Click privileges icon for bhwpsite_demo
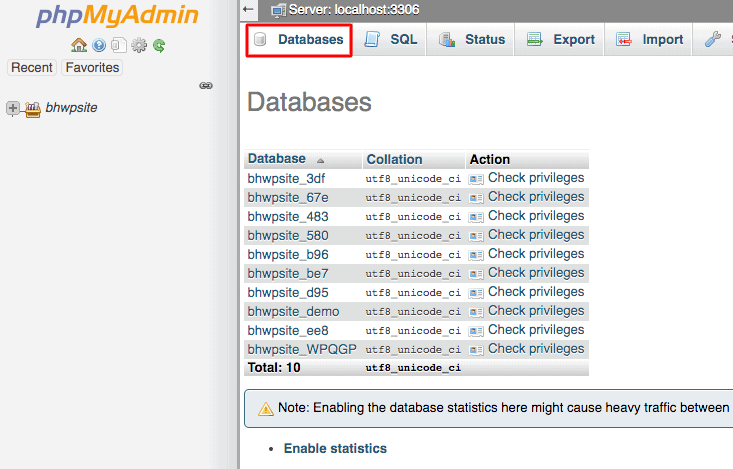 pyautogui.click(x=476, y=312)
